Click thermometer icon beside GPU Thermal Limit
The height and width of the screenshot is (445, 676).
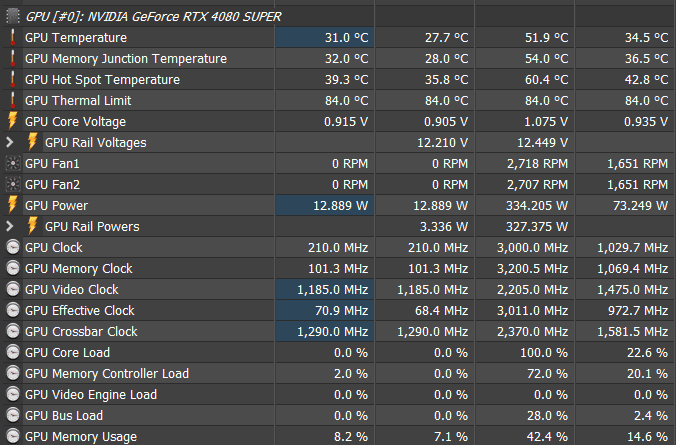(x=13, y=100)
